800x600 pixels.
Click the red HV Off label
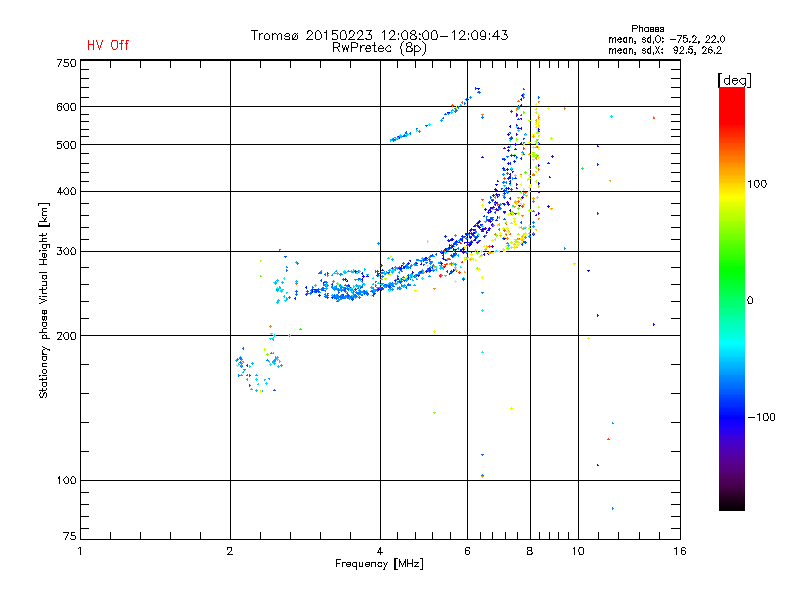(x=108, y=45)
